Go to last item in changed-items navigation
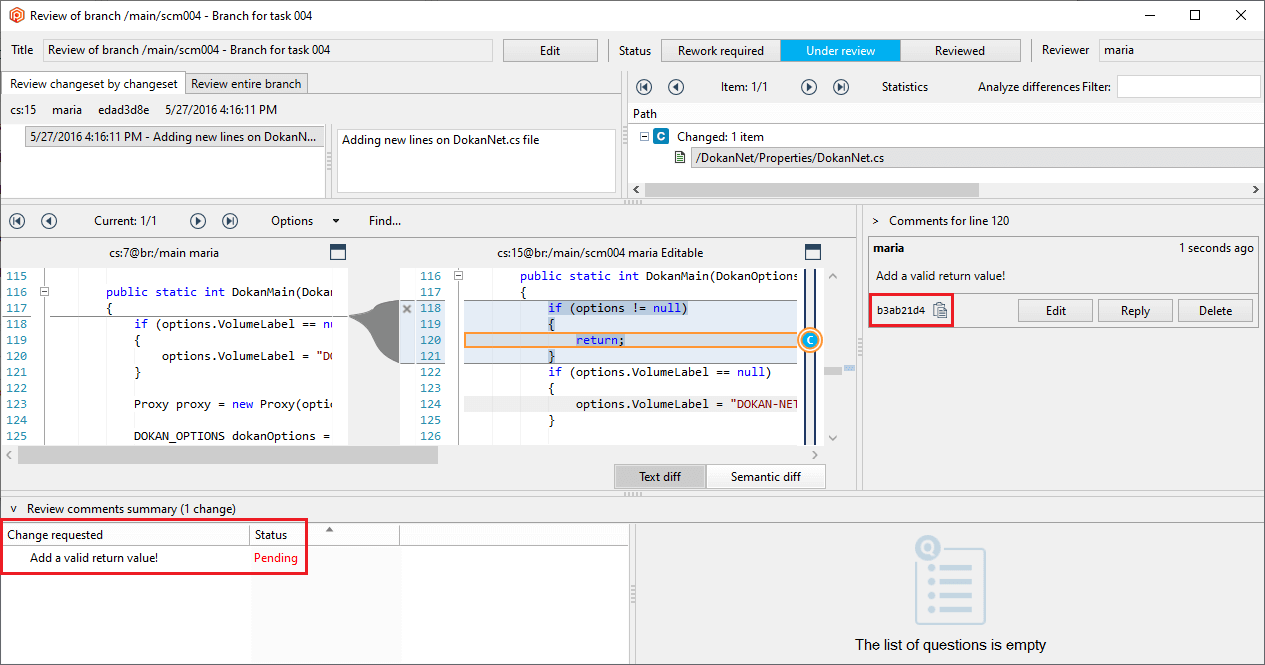Screen dimensions: 1265x665 pos(841,87)
